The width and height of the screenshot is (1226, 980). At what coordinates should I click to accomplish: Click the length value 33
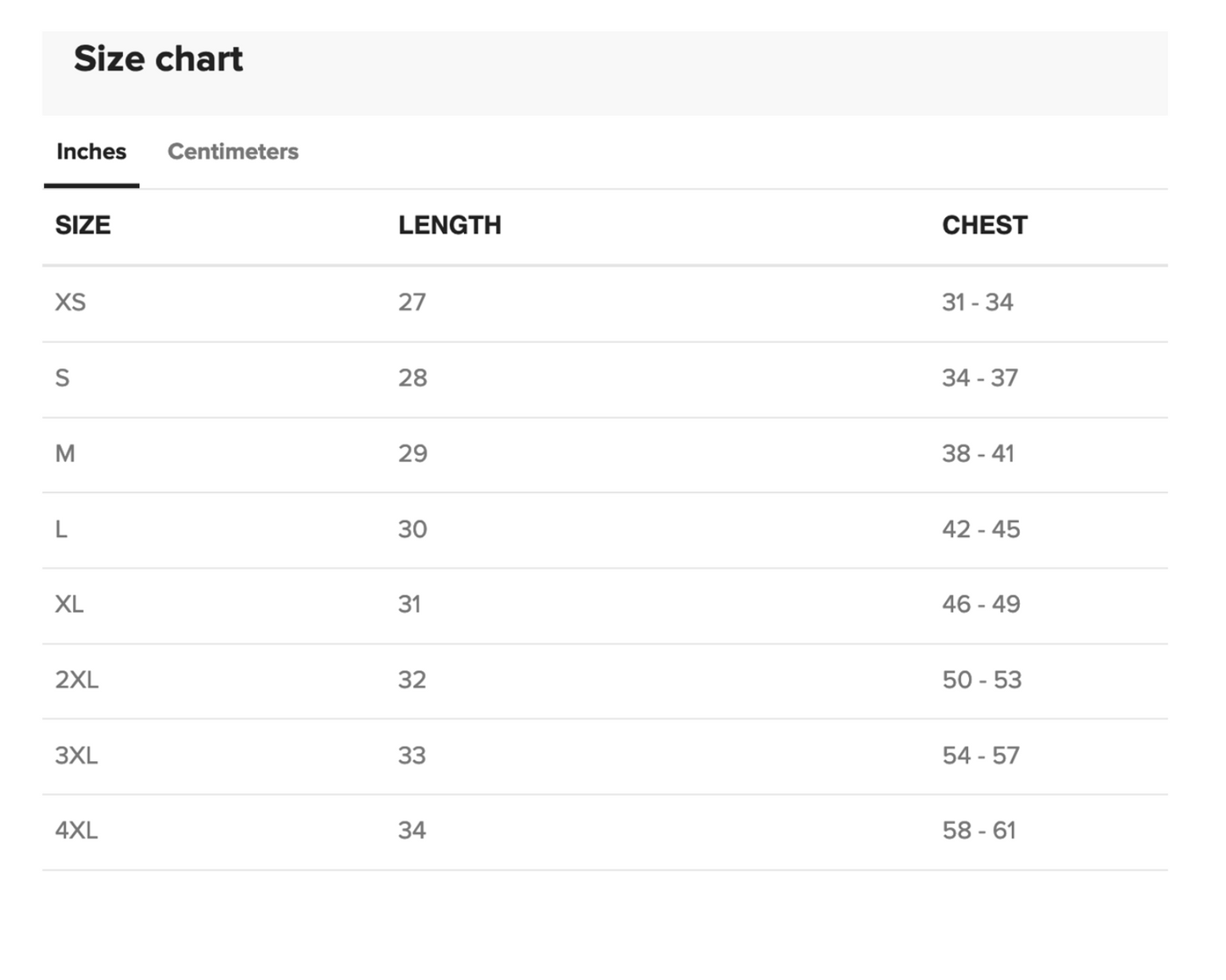coord(412,755)
